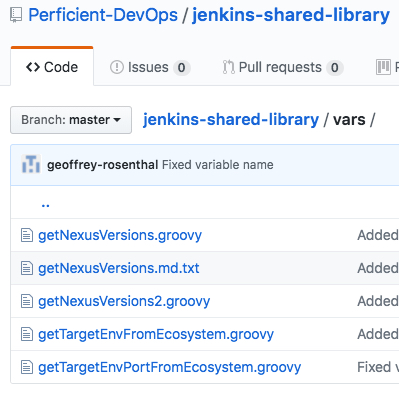The height and width of the screenshot is (395, 399).
Task: Click the Issues exclamation circle icon
Action: click(117, 67)
